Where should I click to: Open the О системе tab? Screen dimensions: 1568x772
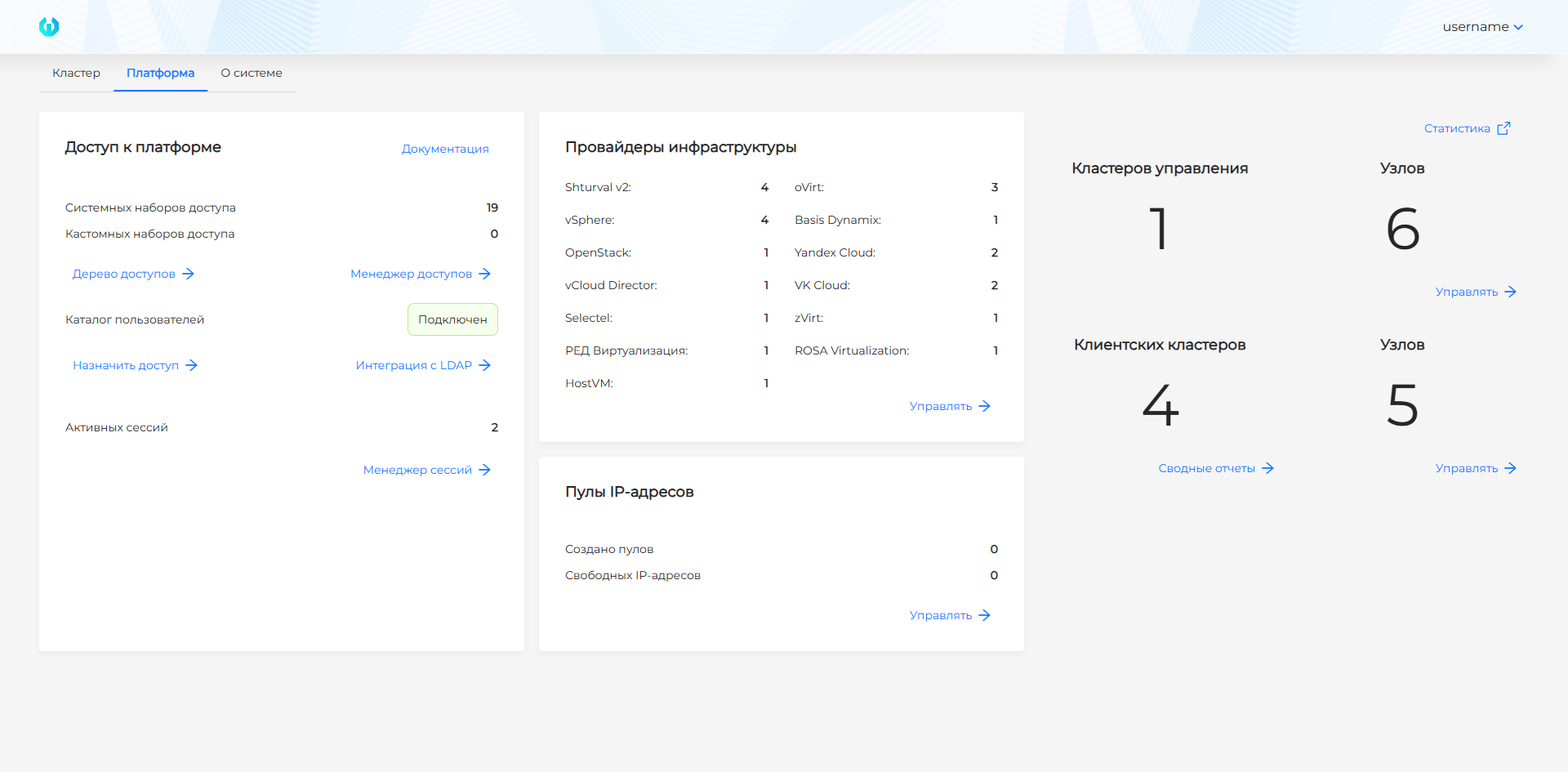pos(252,73)
